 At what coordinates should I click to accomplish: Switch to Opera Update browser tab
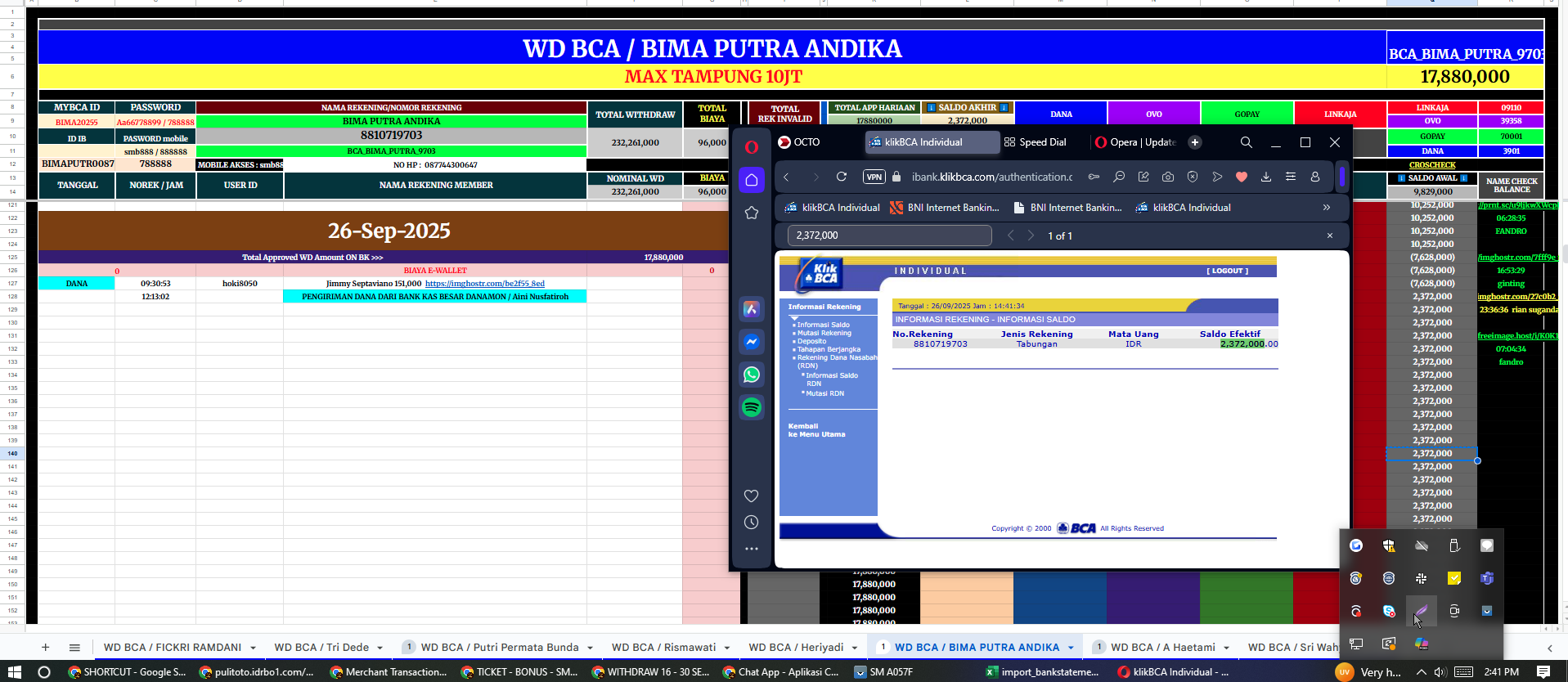1136,142
